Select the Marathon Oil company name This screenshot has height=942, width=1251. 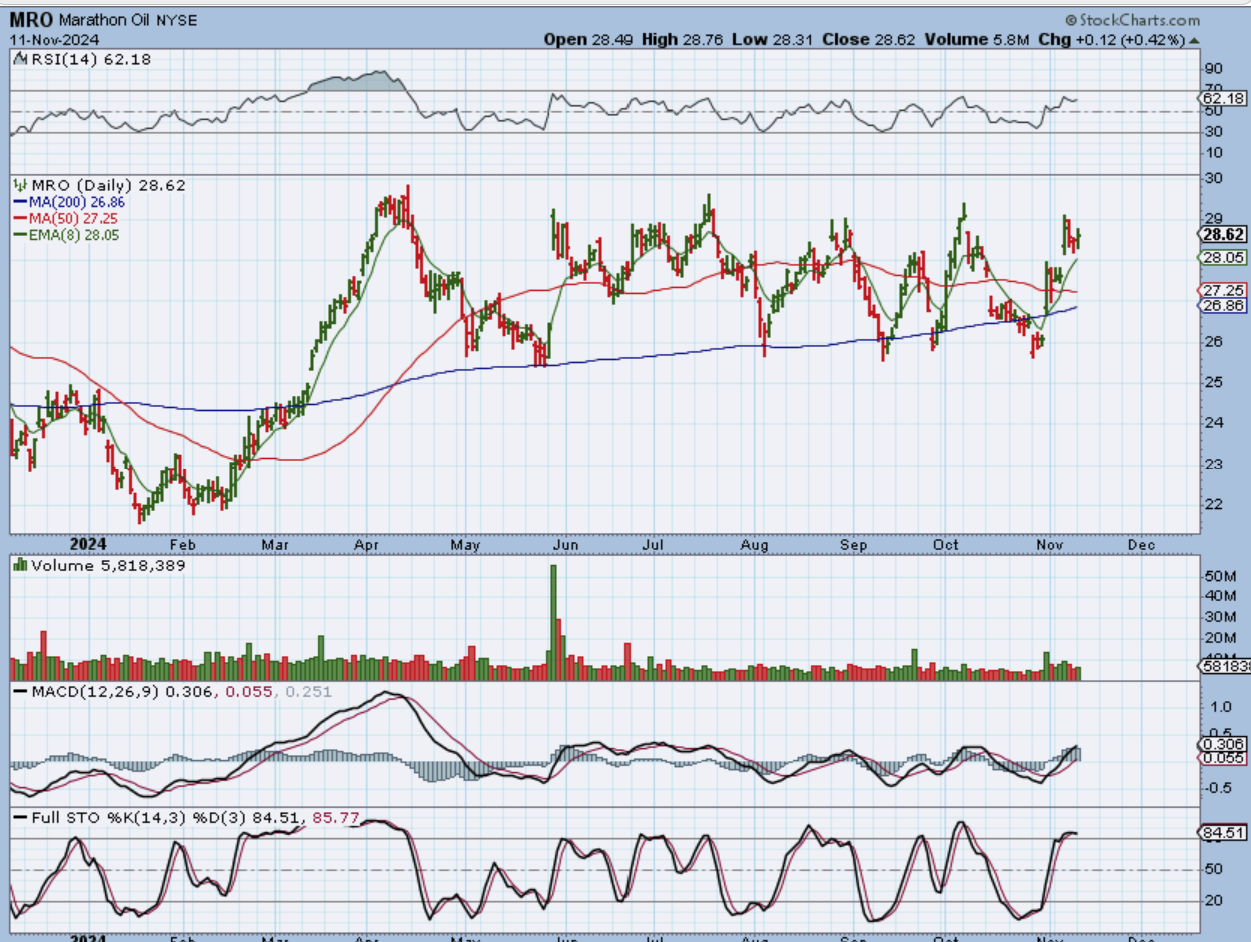[x=105, y=20]
